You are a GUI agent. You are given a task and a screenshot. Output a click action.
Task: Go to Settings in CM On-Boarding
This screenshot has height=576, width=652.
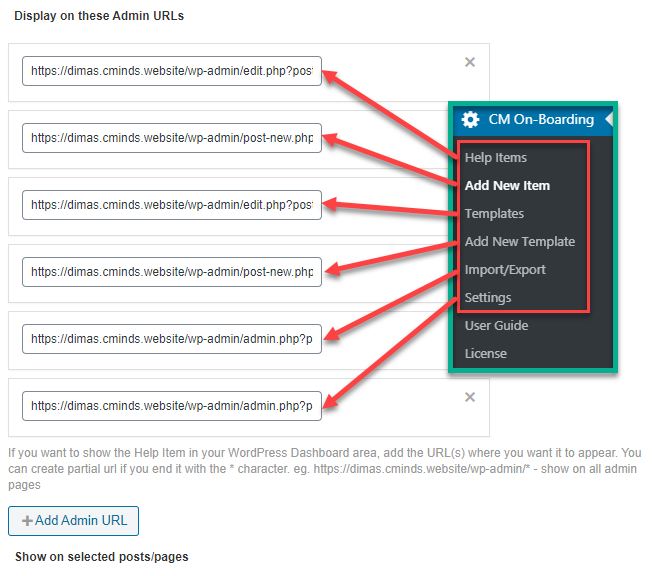[x=488, y=298]
